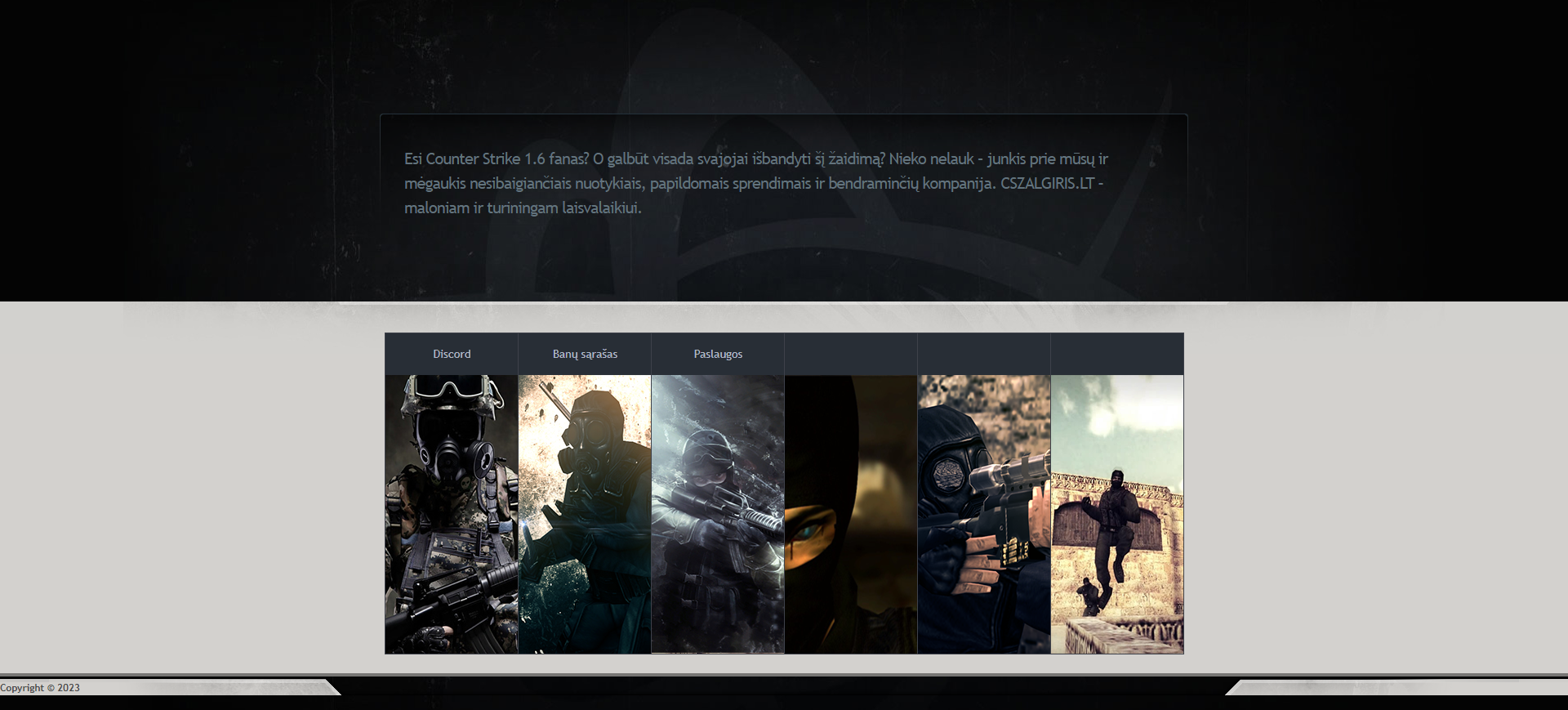This screenshot has width=1568, height=710.
Task: Click the gas-mask soldier image under Discord
Action: (x=452, y=514)
